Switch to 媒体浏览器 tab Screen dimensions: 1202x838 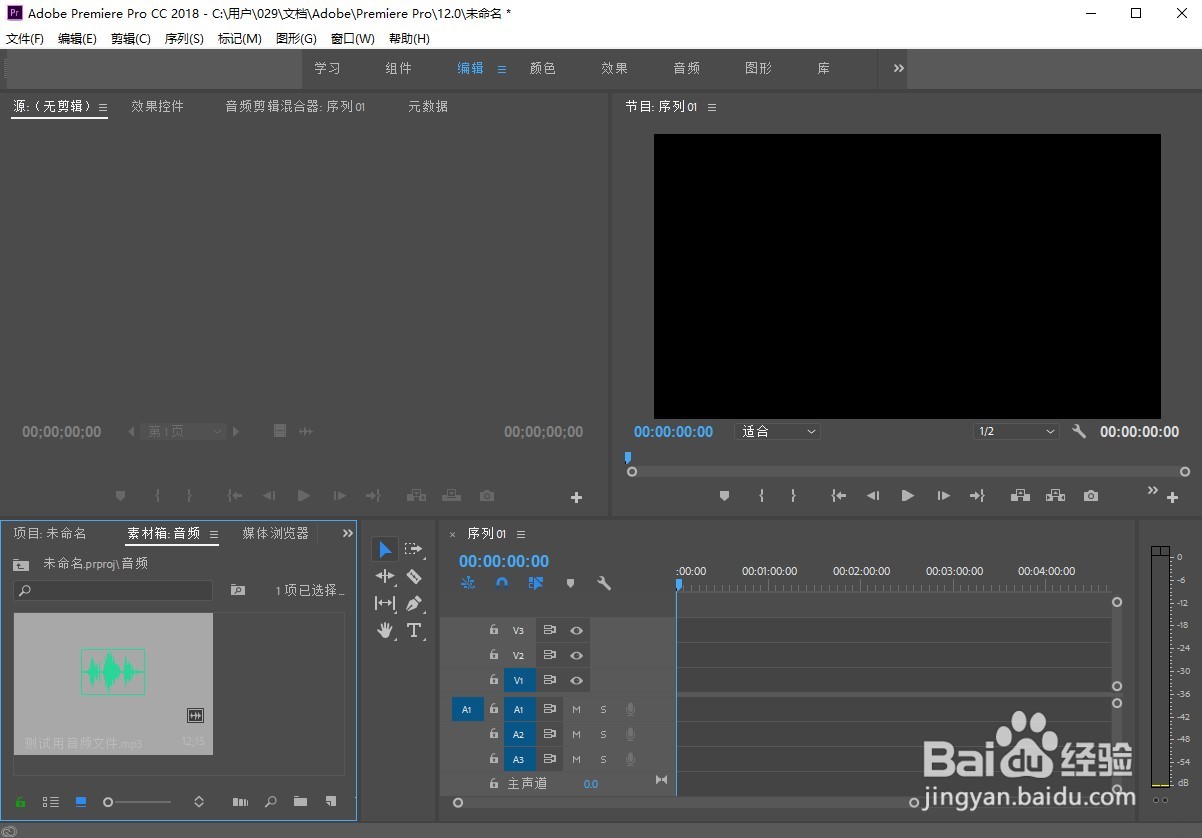pyautogui.click(x=276, y=533)
